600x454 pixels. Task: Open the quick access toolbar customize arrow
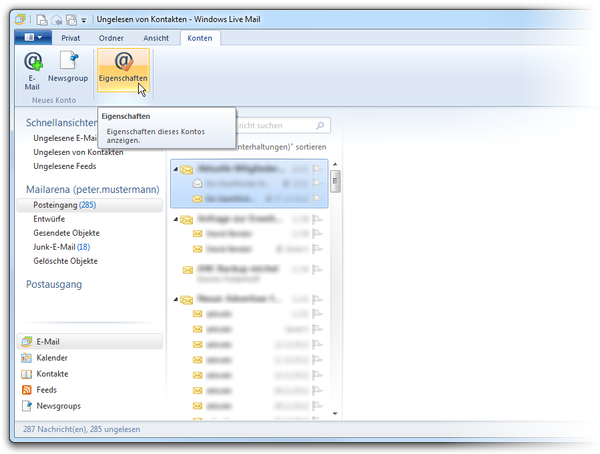click(x=83, y=20)
